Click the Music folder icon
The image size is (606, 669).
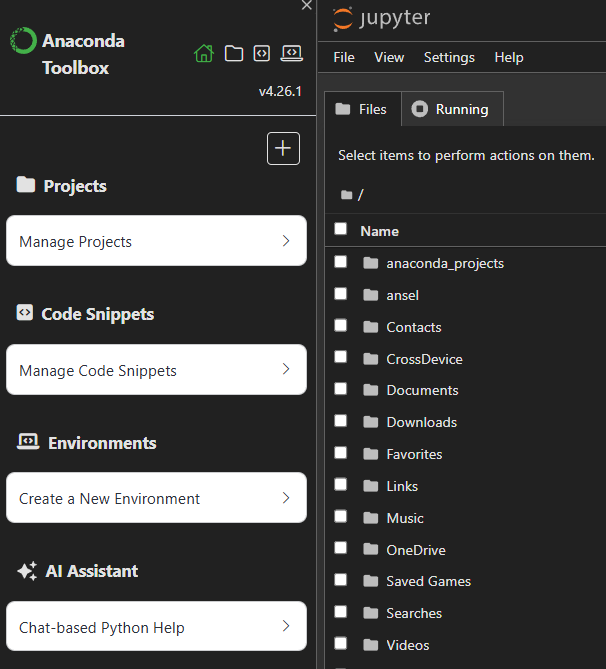[370, 518]
